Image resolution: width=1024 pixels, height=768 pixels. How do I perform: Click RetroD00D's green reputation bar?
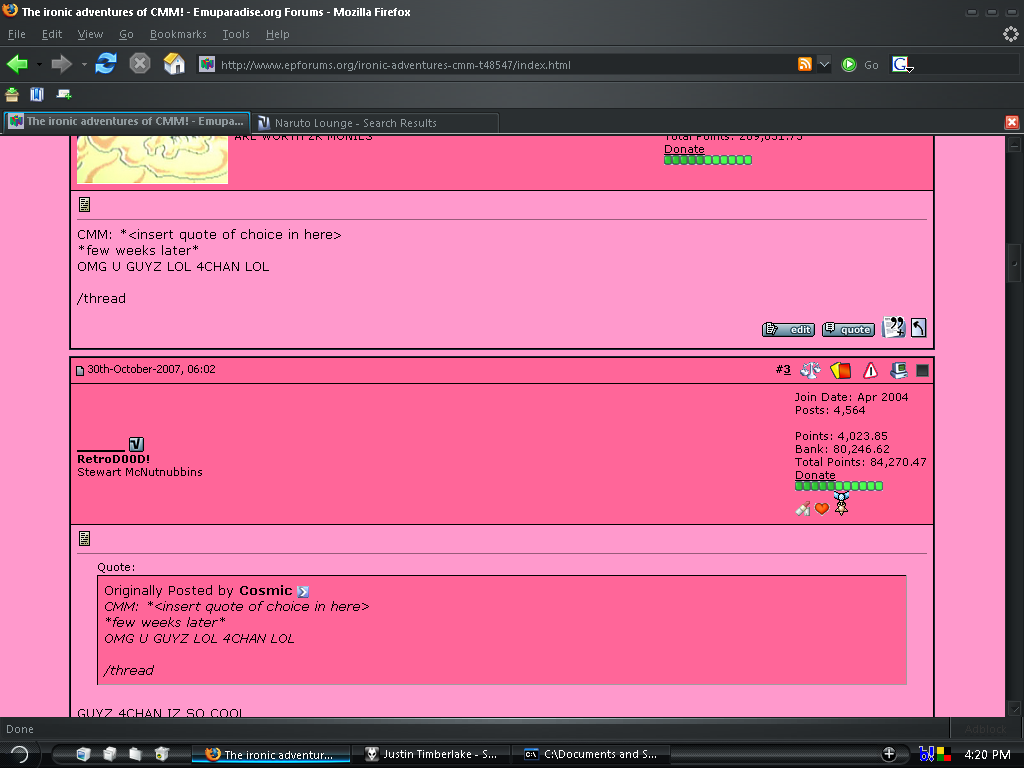point(839,486)
